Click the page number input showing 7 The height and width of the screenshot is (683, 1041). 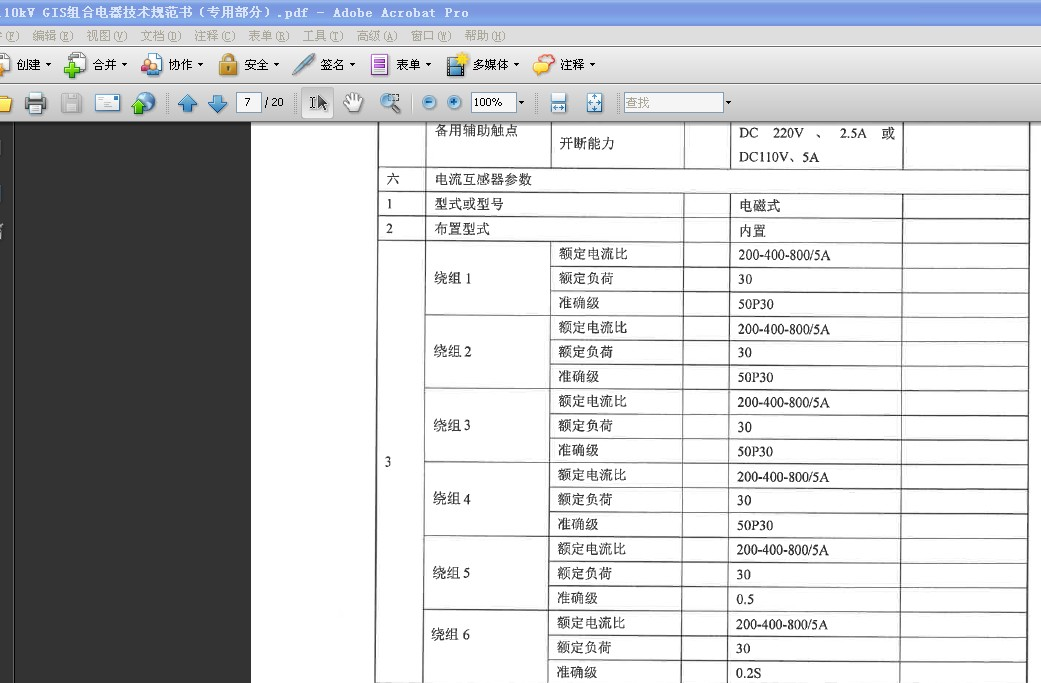click(248, 101)
